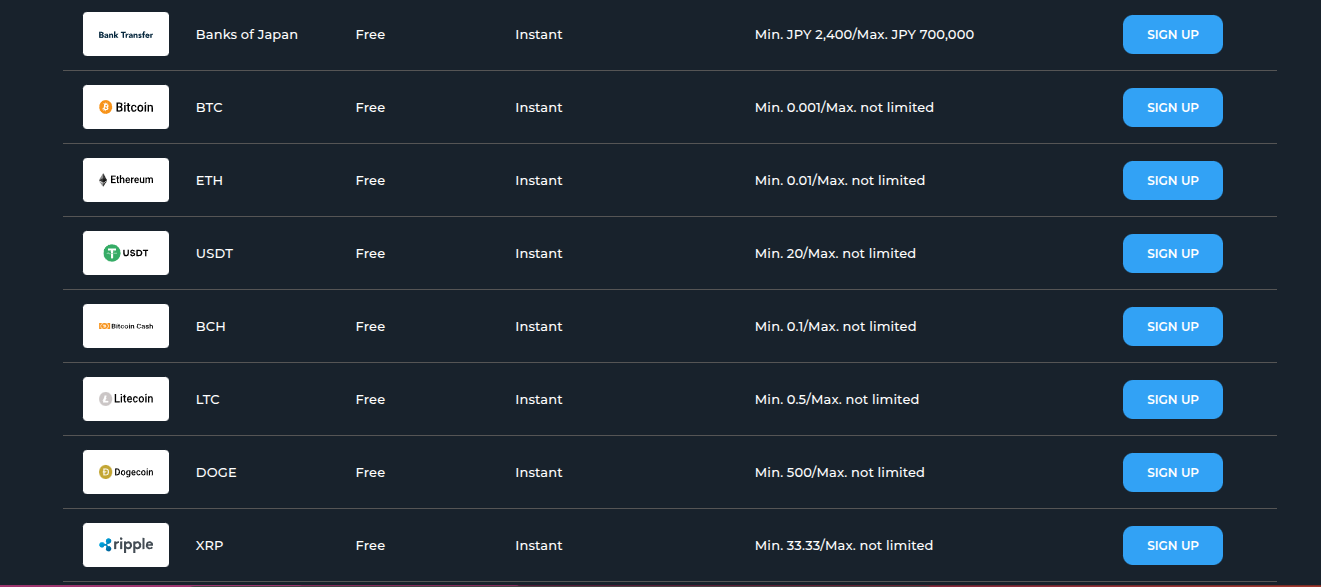Click the Ripple payment logo
Viewport: 1321px width, 587px height.
coord(126,545)
